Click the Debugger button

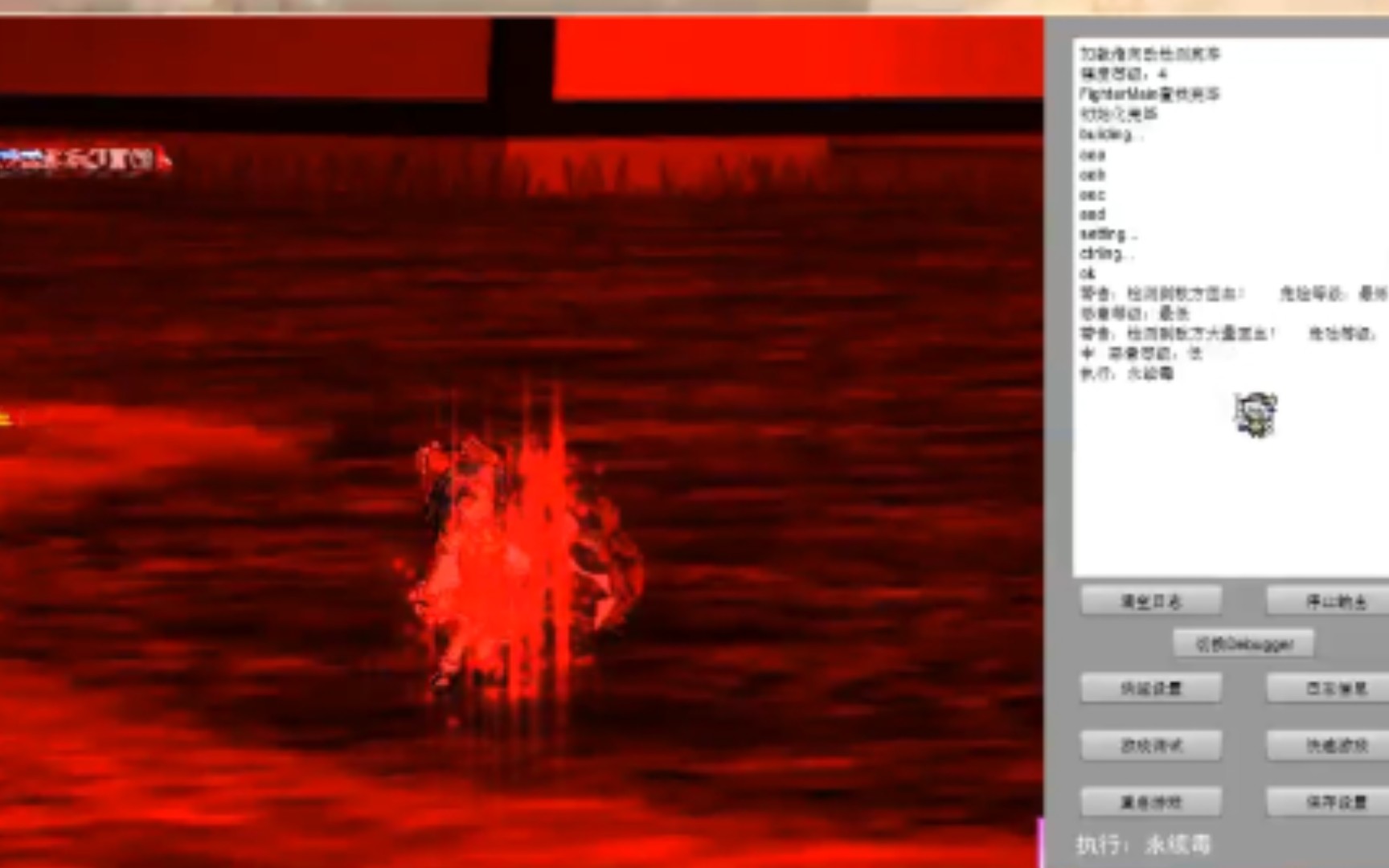pyautogui.click(x=1244, y=644)
